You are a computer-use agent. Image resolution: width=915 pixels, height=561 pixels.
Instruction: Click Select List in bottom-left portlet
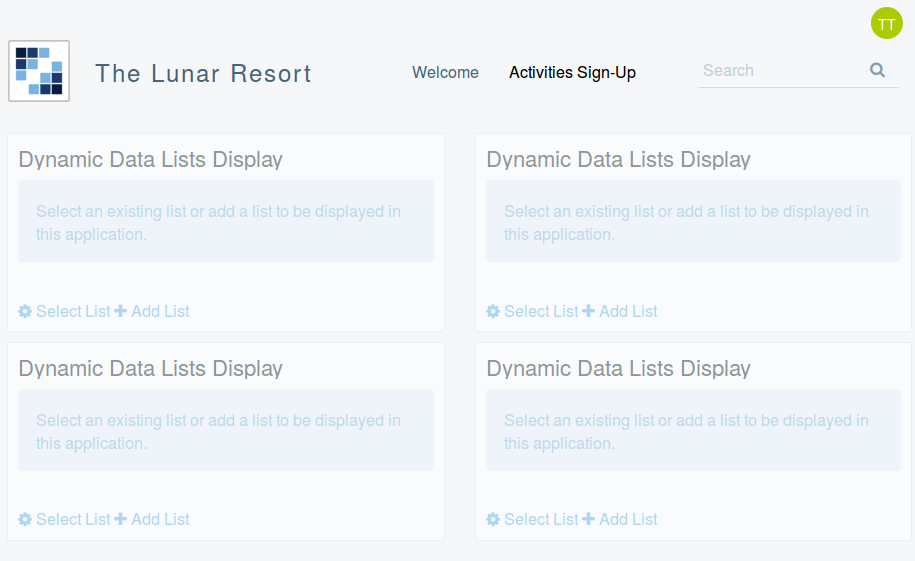pos(73,519)
